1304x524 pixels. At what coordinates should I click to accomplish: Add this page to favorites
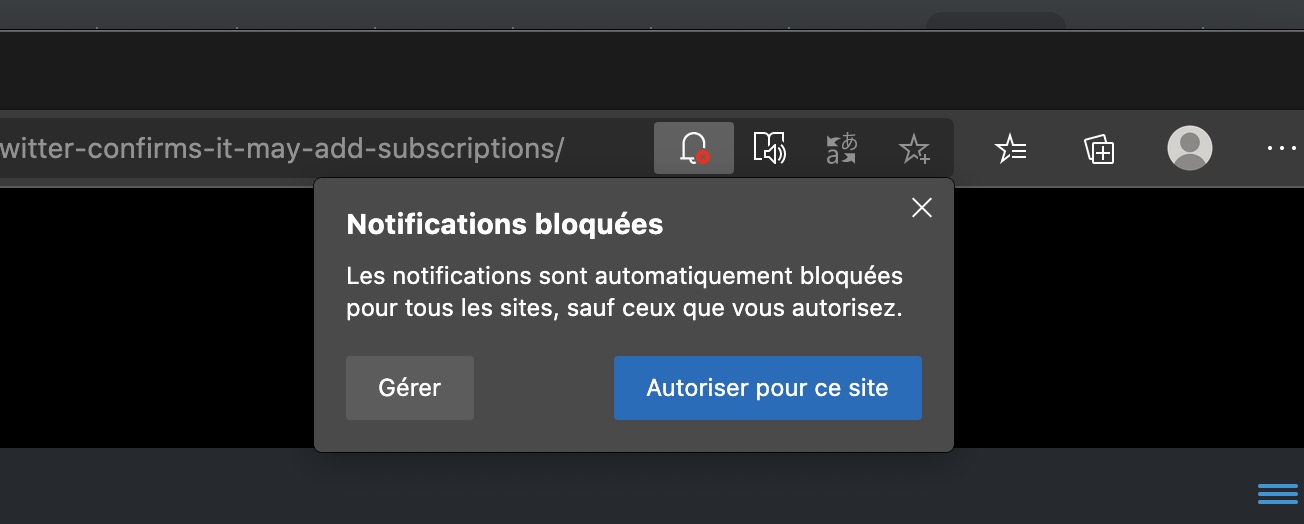[x=914, y=150]
